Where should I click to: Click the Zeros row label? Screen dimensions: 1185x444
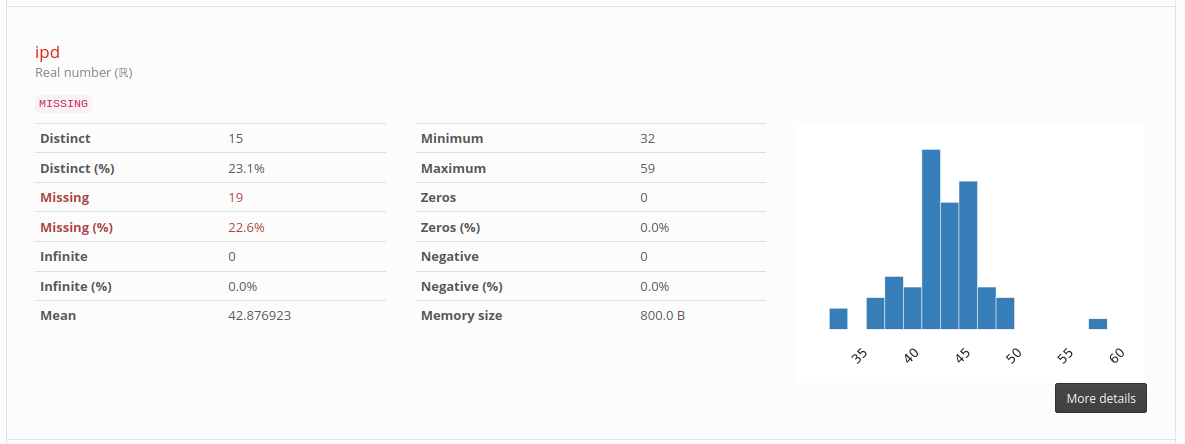pyautogui.click(x=439, y=197)
